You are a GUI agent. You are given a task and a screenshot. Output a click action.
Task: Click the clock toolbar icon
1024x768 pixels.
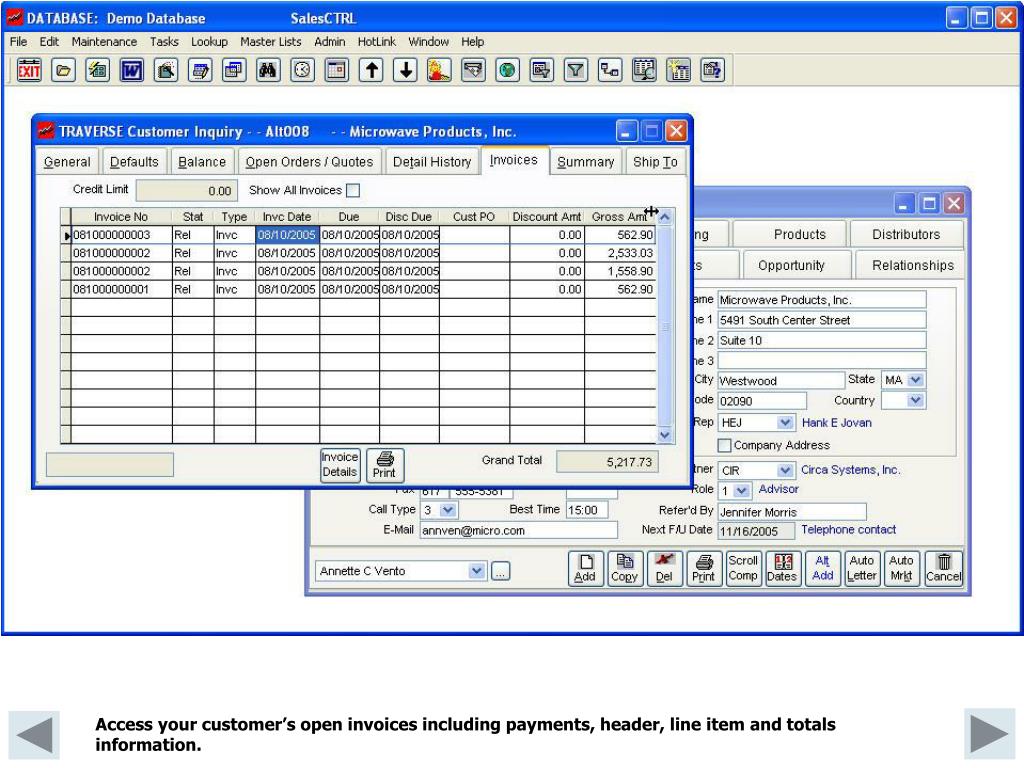(302, 70)
